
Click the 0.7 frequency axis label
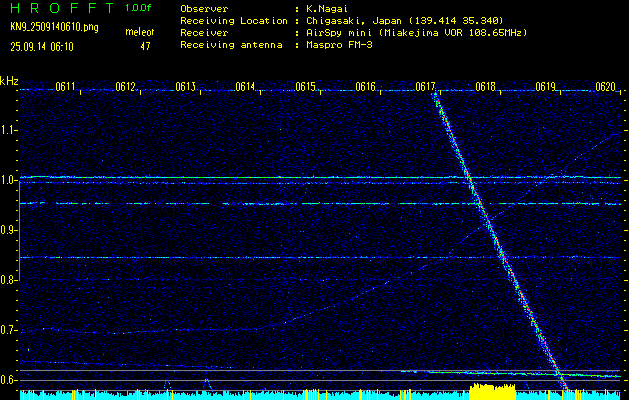coord(7,330)
